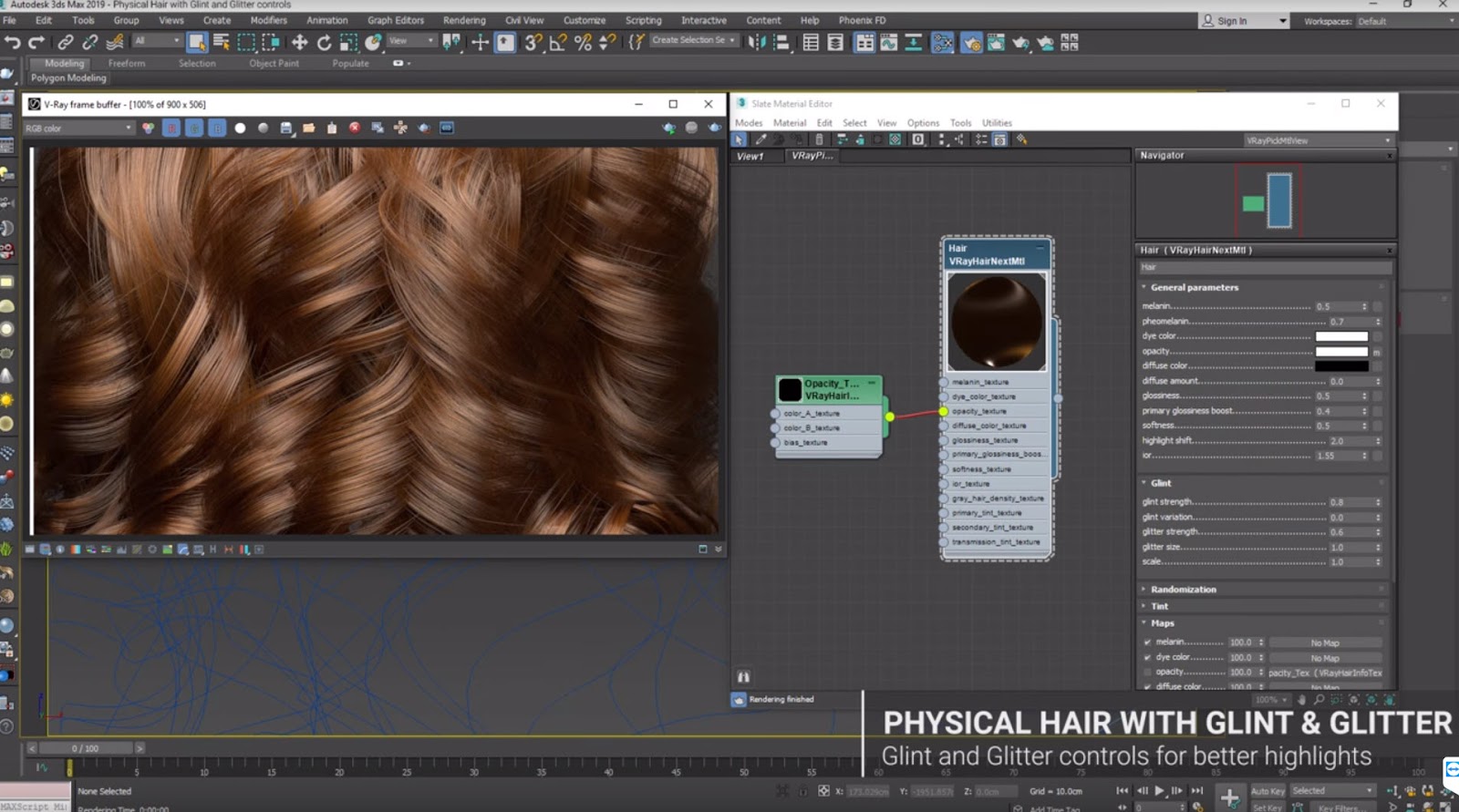Open the RGB color channel dropdown

tap(78, 128)
